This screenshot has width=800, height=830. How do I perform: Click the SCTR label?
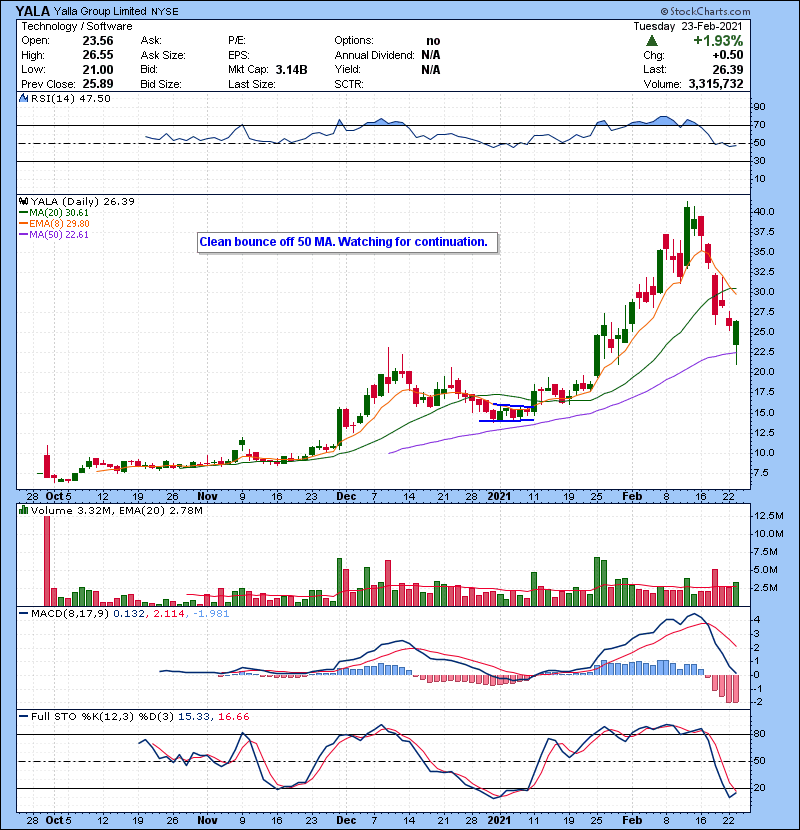tap(348, 84)
